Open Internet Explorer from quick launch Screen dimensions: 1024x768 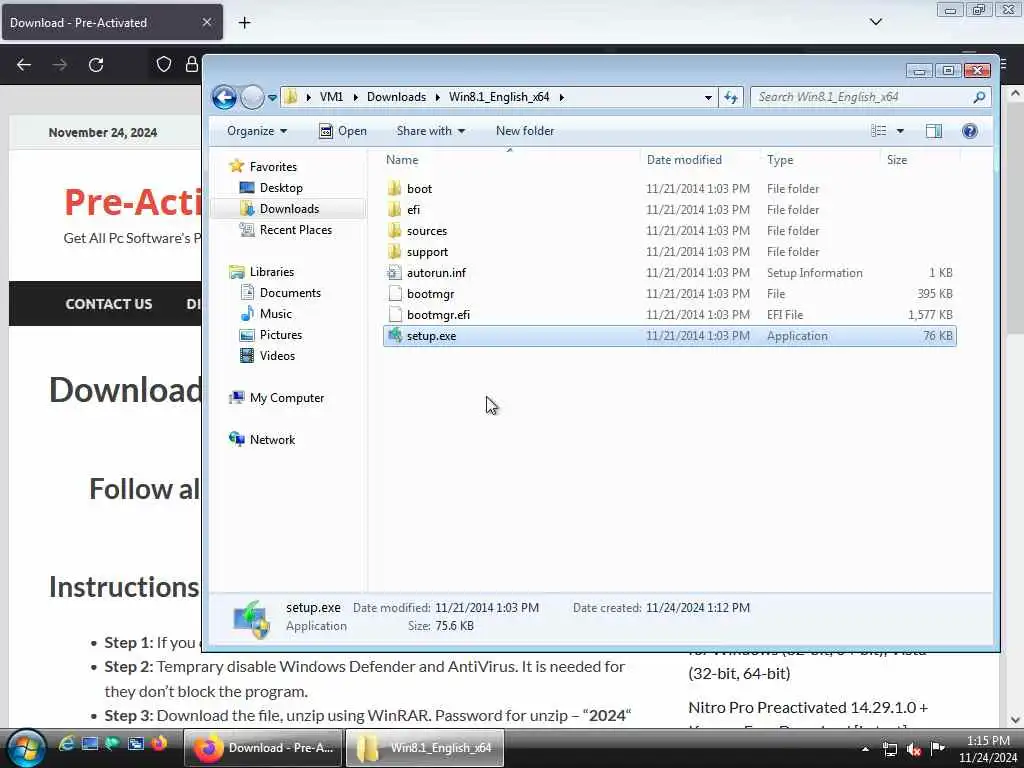point(67,743)
